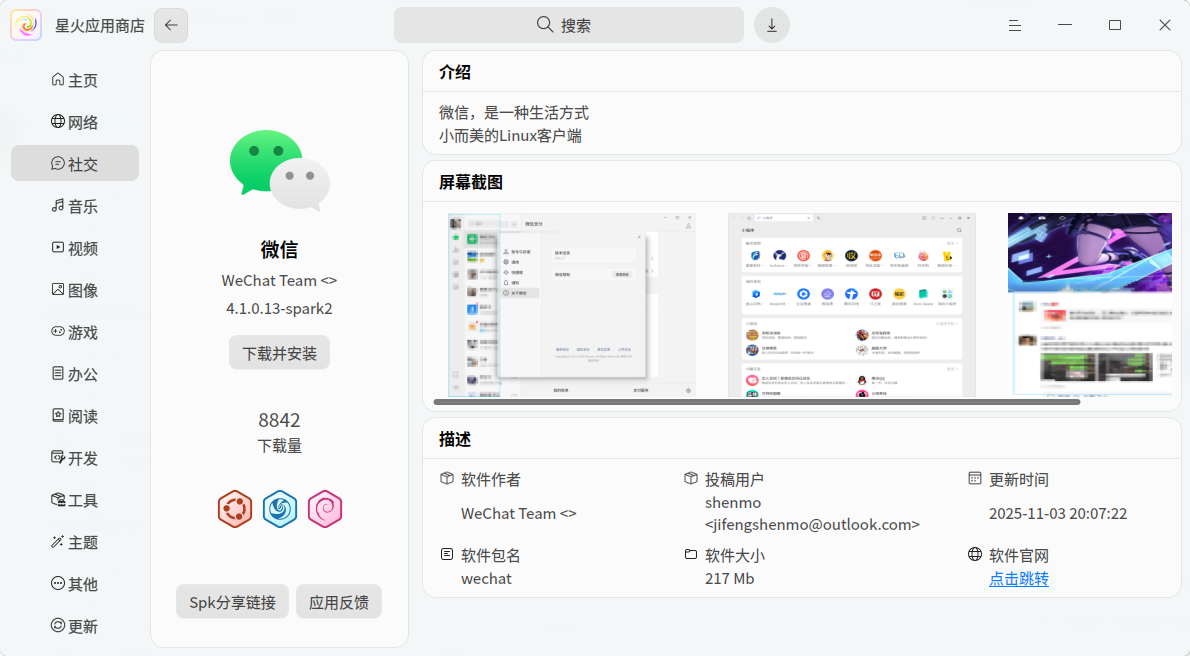Click the size value 217 Mb

(x=729, y=579)
